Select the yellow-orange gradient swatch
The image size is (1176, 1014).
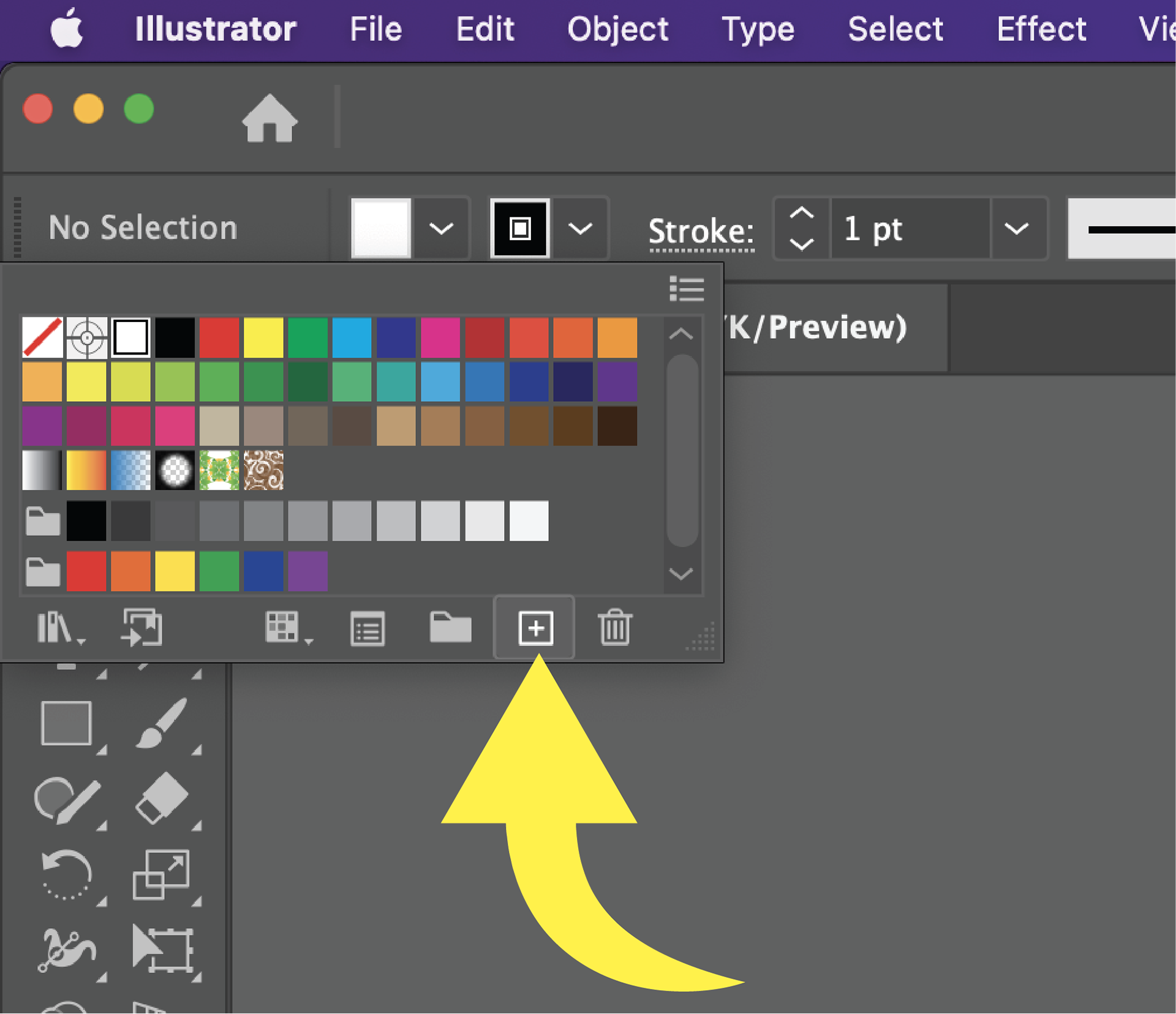coord(86,470)
